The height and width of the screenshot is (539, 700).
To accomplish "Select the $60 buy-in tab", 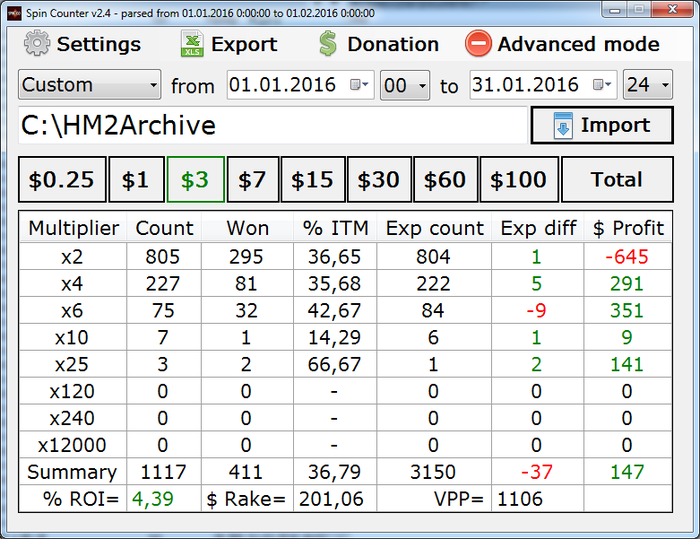I will [446, 180].
